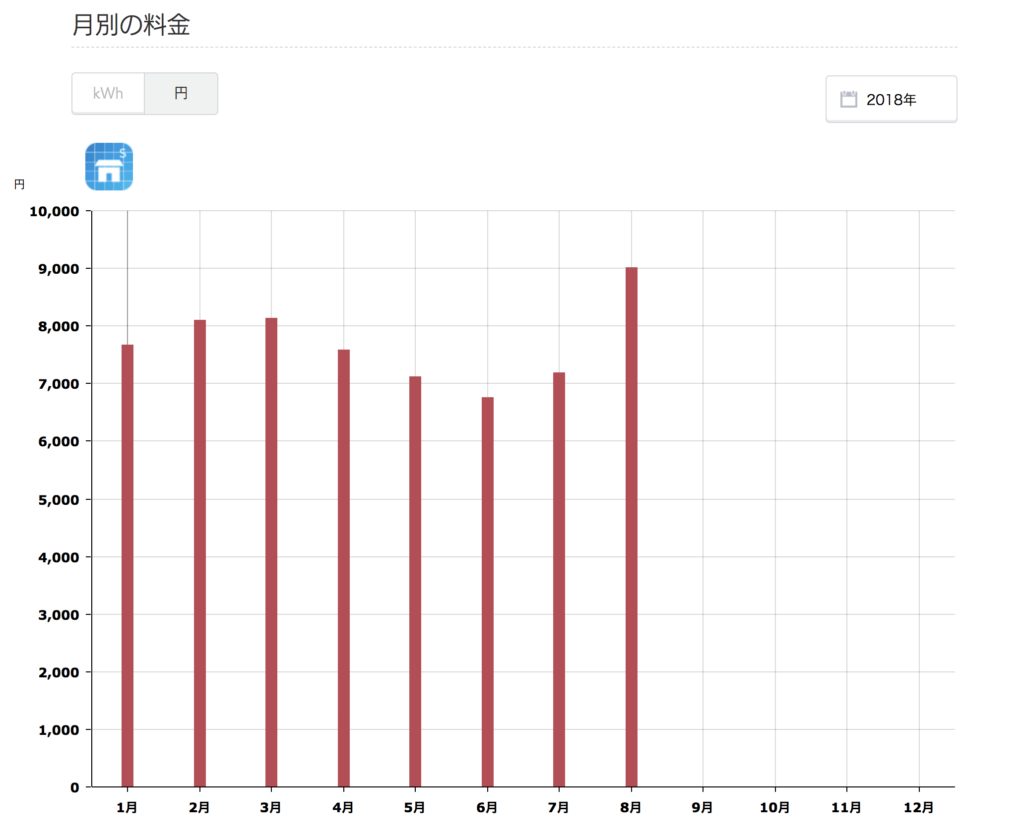Select the tallest bar for 8月
This screenshot has height=840, width=1024.
(x=631, y=527)
